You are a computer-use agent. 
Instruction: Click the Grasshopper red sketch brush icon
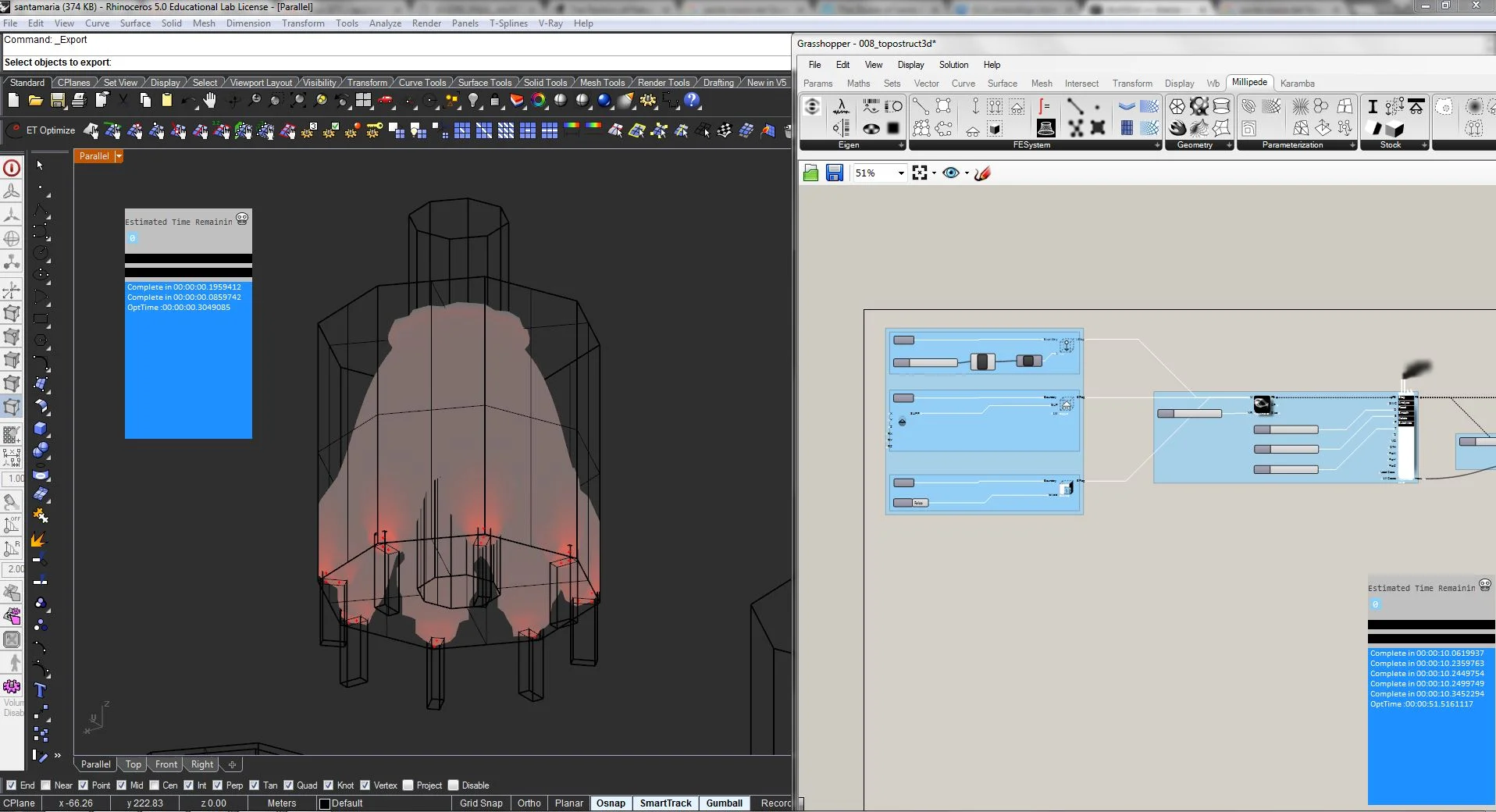(x=983, y=173)
